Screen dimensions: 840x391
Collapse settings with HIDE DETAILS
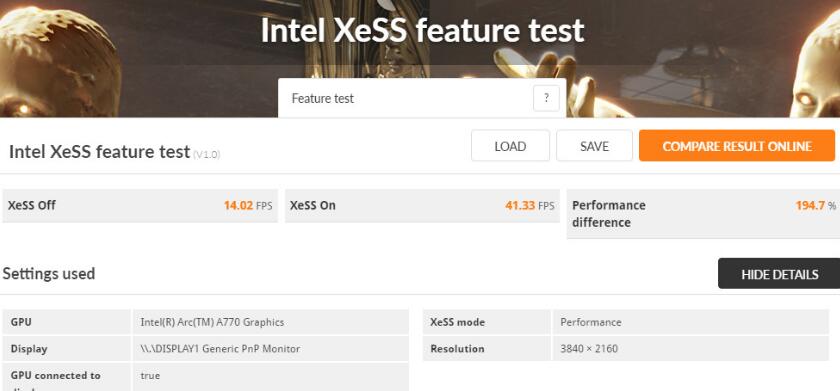click(779, 274)
